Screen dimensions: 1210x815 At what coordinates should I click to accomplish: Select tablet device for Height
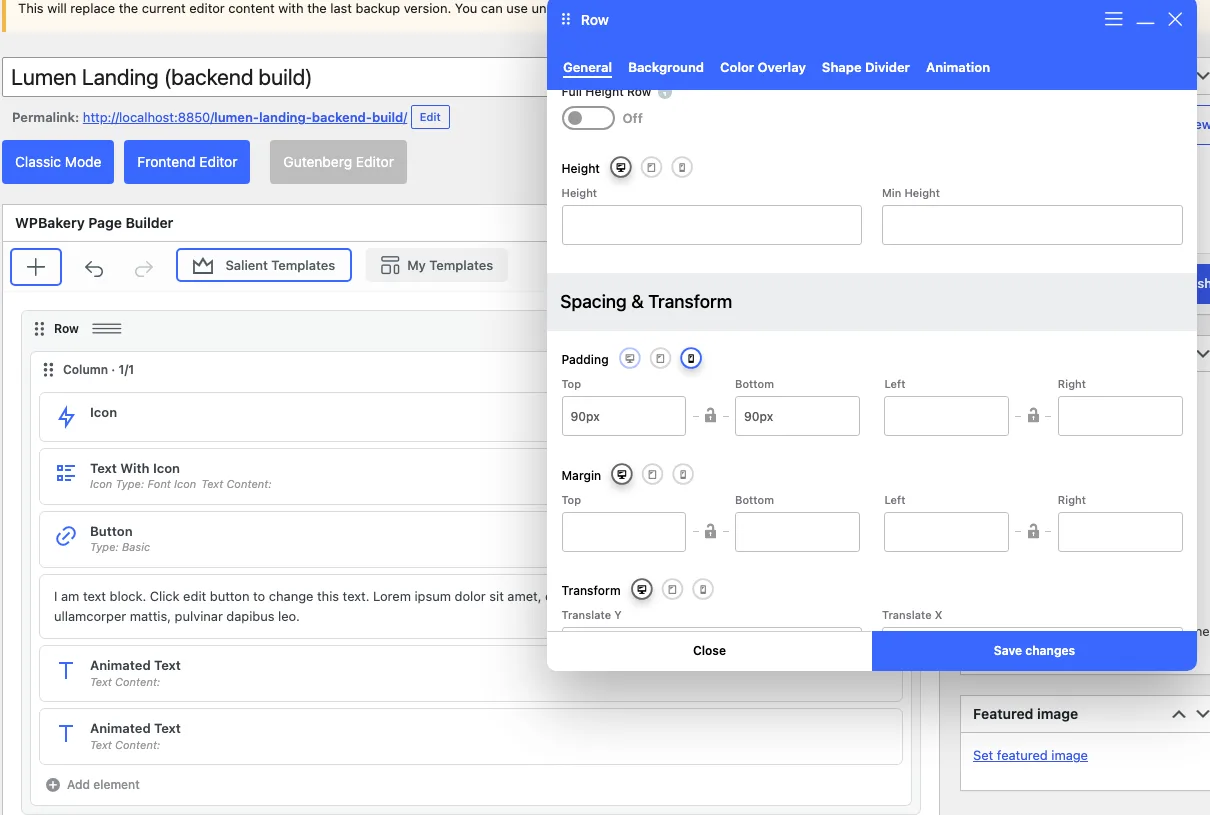click(651, 167)
